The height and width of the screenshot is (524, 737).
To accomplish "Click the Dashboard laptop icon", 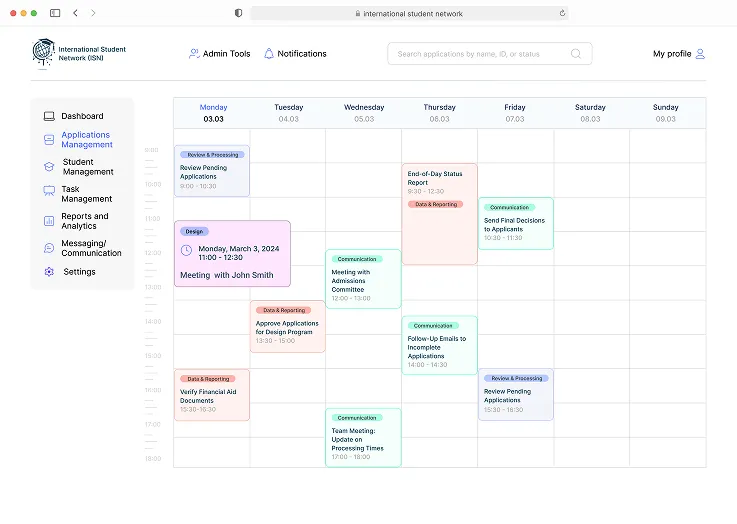I will (49, 117).
